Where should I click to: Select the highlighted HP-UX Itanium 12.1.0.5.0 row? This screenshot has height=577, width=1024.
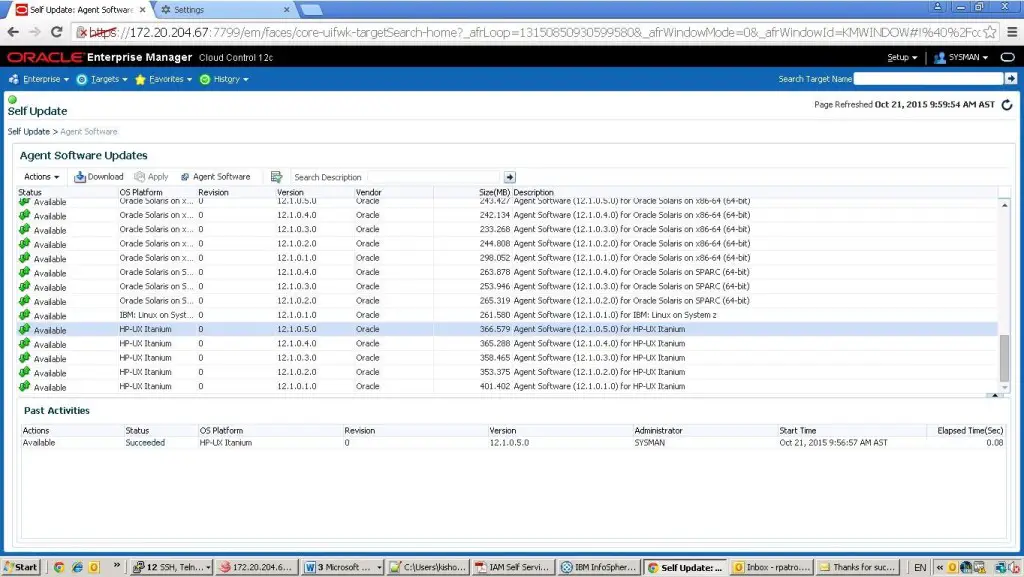200,329
